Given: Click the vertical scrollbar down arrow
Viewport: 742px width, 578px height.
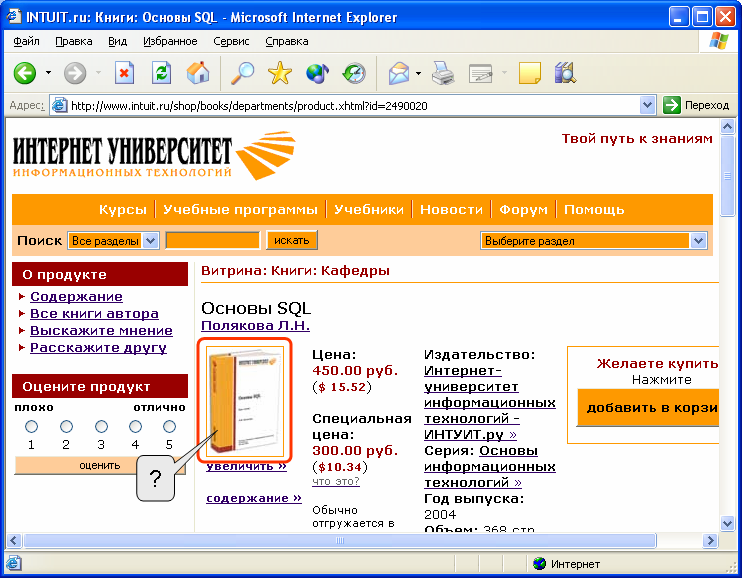Looking at the screenshot, I should tap(727, 523).
